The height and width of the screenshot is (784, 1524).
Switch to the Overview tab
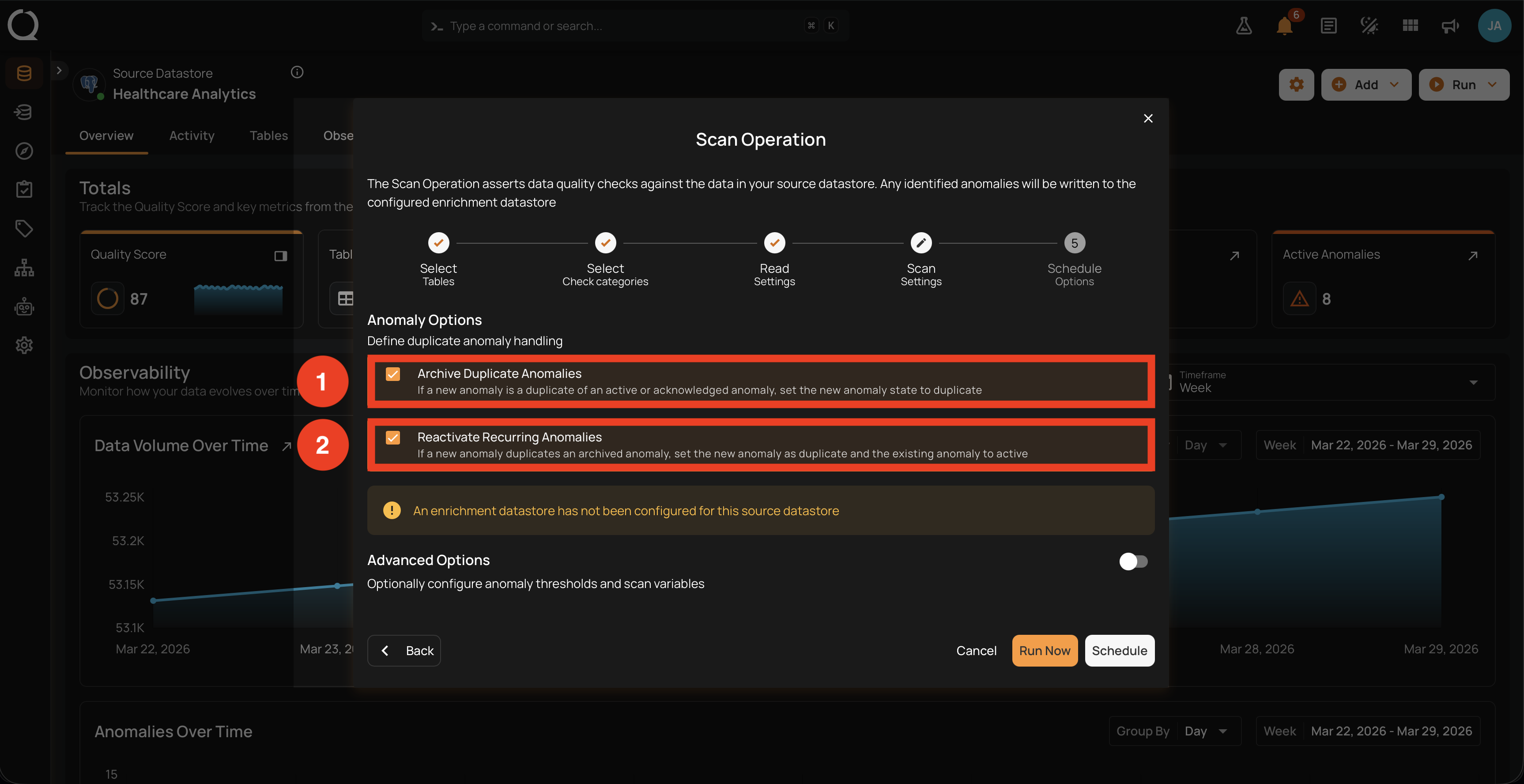coord(106,136)
